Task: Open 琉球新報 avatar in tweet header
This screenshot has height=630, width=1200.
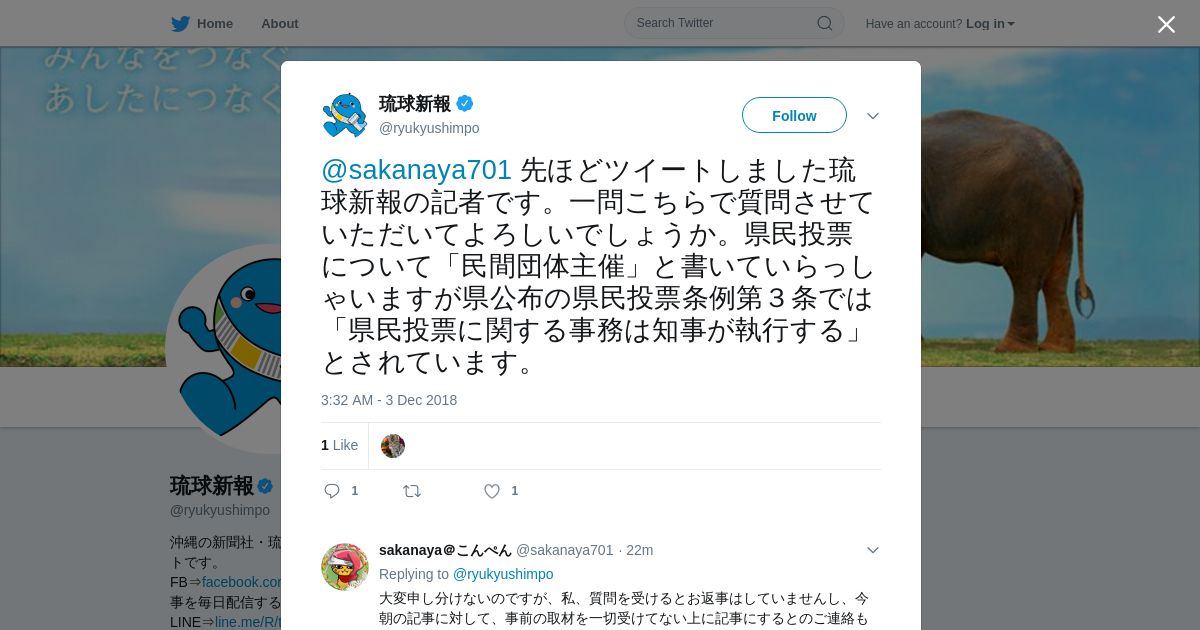Action: [x=345, y=115]
